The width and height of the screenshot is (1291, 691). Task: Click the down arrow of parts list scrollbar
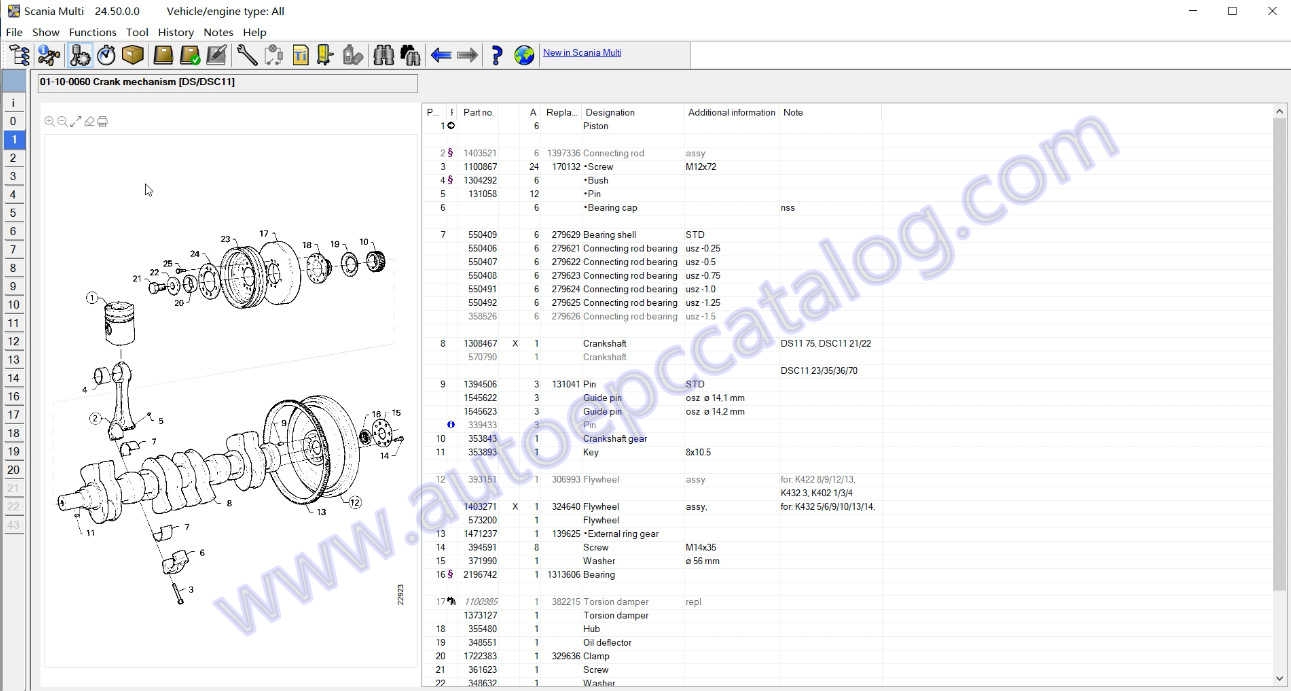tap(1279, 679)
